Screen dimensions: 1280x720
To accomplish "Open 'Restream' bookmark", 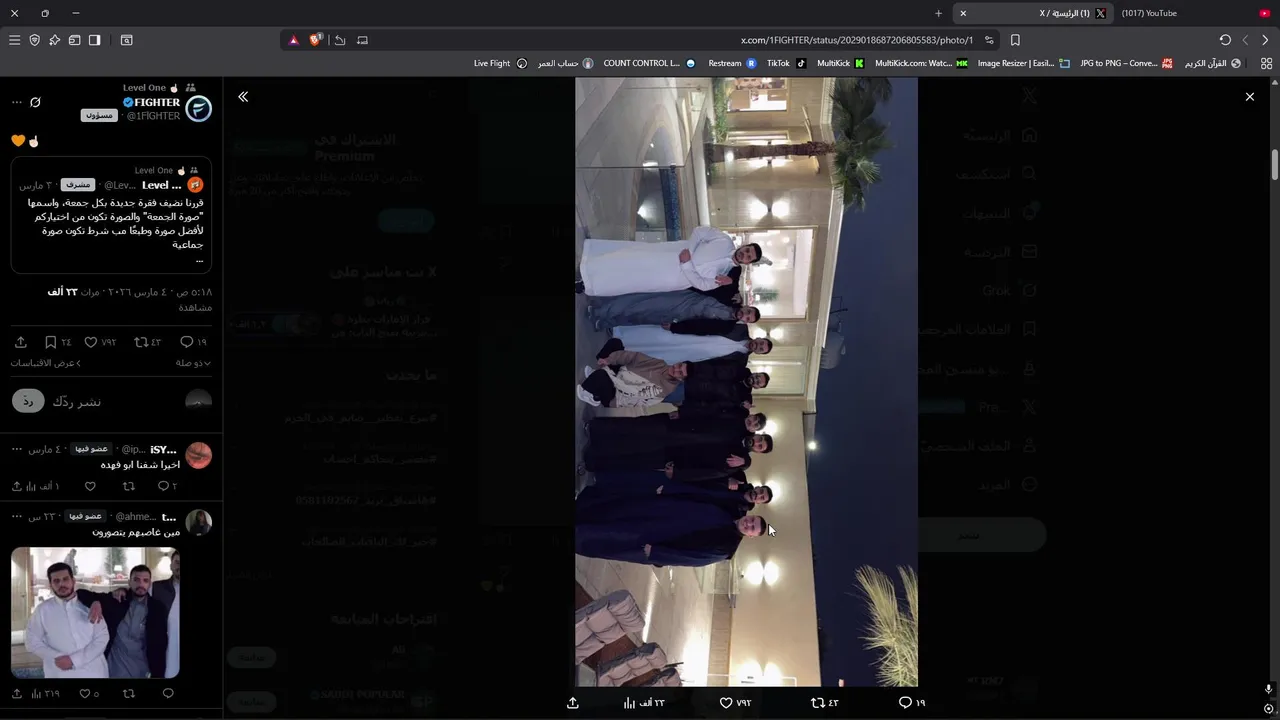I will pyautogui.click(x=732, y=63).
